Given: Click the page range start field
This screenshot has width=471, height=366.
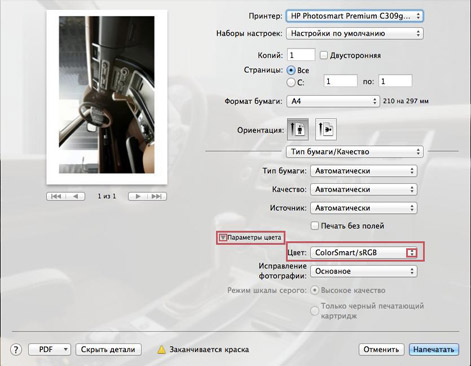Looking at the screenshot, I should tap(340, 81).
